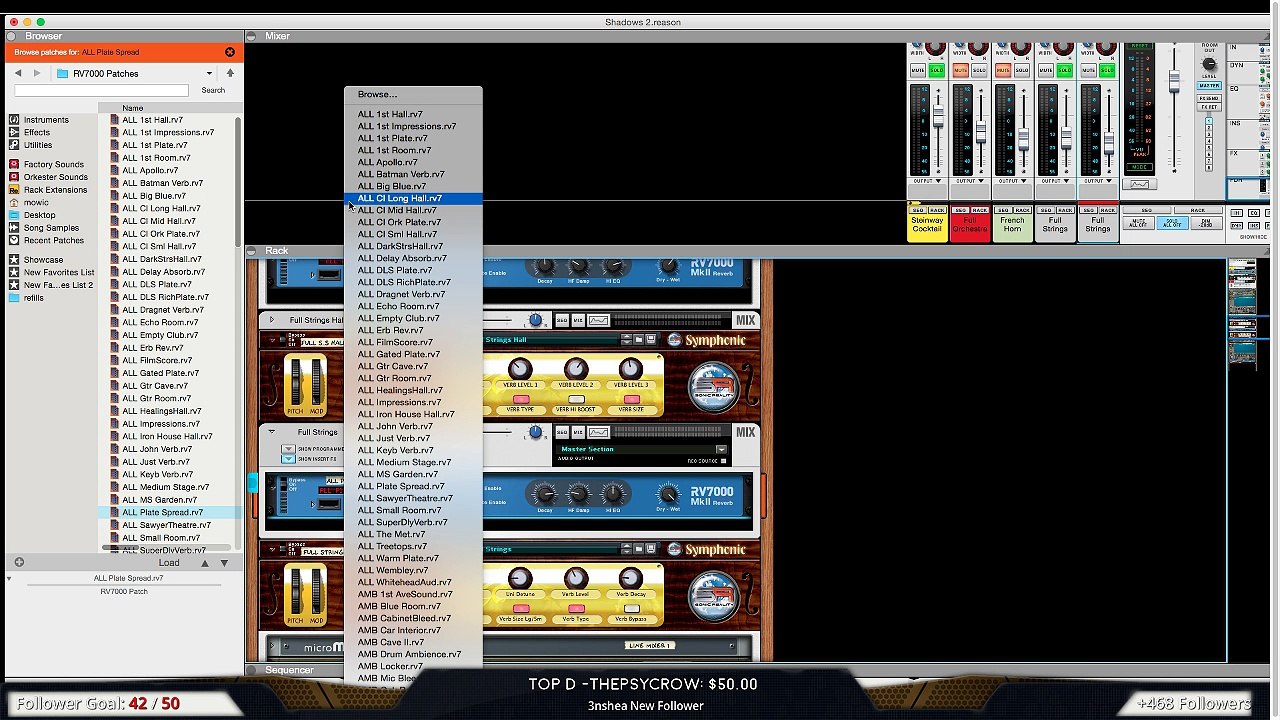Expand the Full Strings Hall mix channel

[x=271, y=320]
